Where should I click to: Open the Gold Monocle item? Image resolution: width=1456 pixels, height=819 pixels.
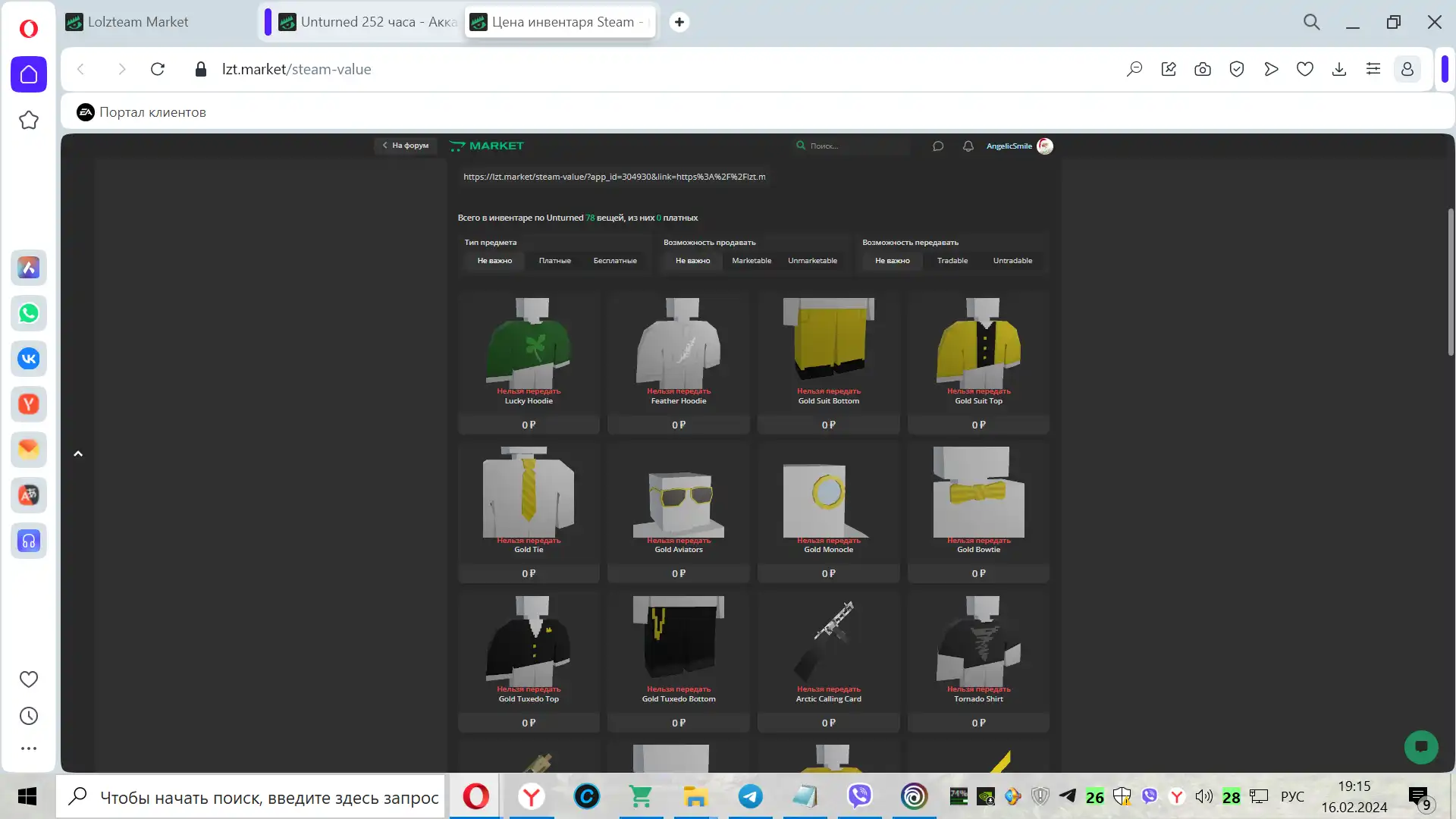coord(829,513)
